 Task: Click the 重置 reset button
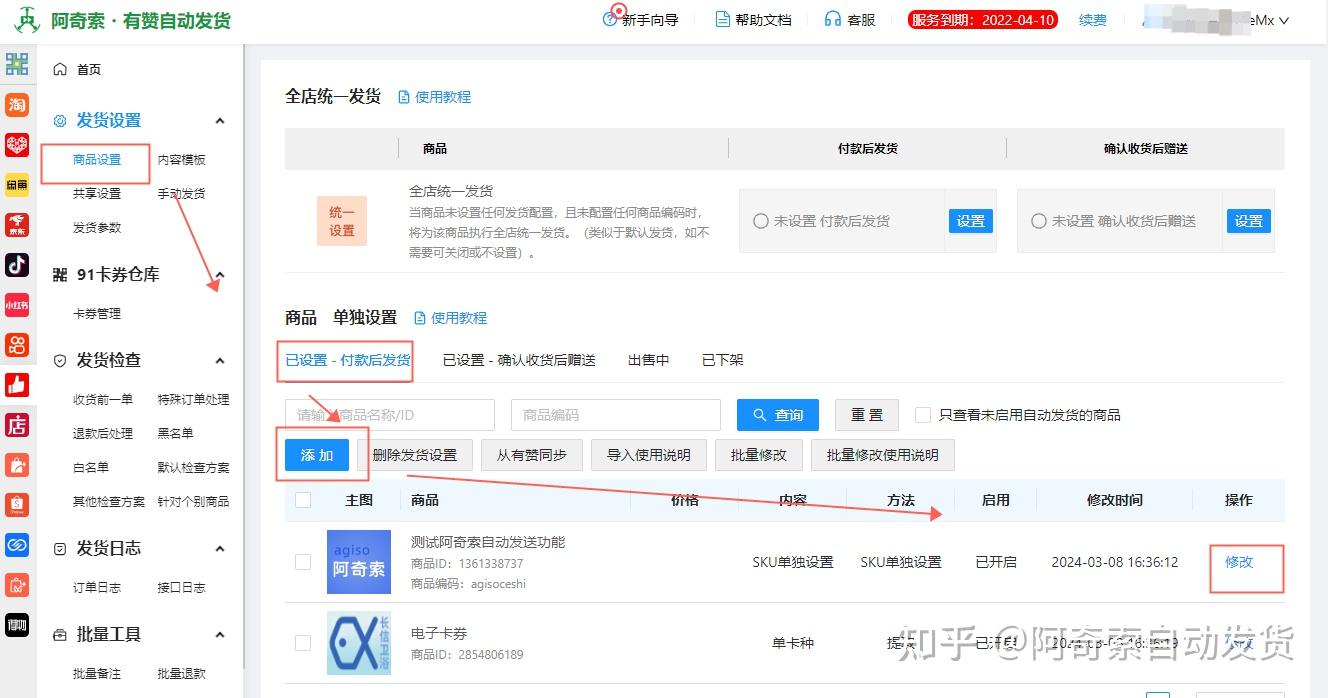point(867,415)
